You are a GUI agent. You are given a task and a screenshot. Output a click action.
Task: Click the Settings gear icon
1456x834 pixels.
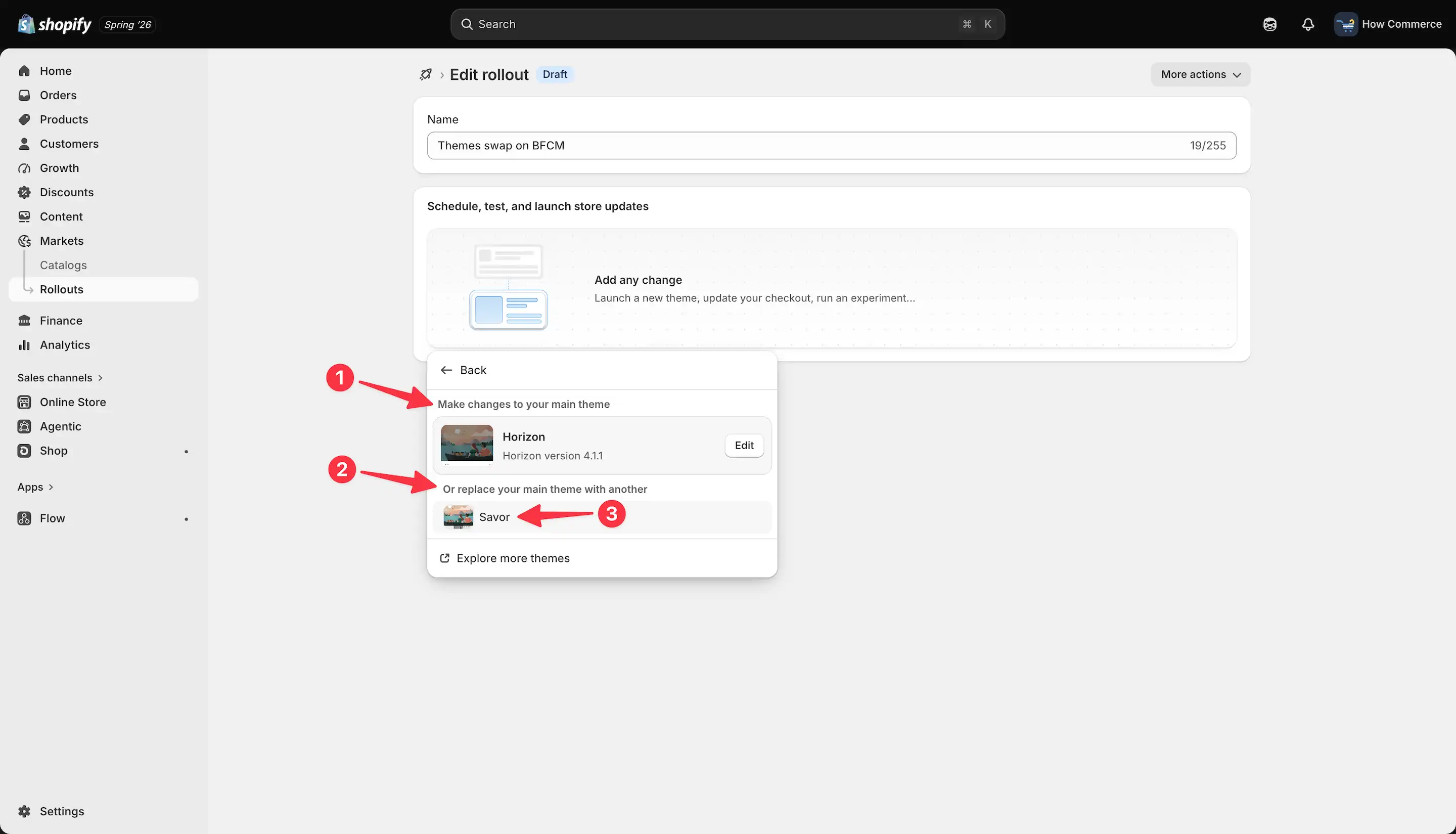(24, 811)
